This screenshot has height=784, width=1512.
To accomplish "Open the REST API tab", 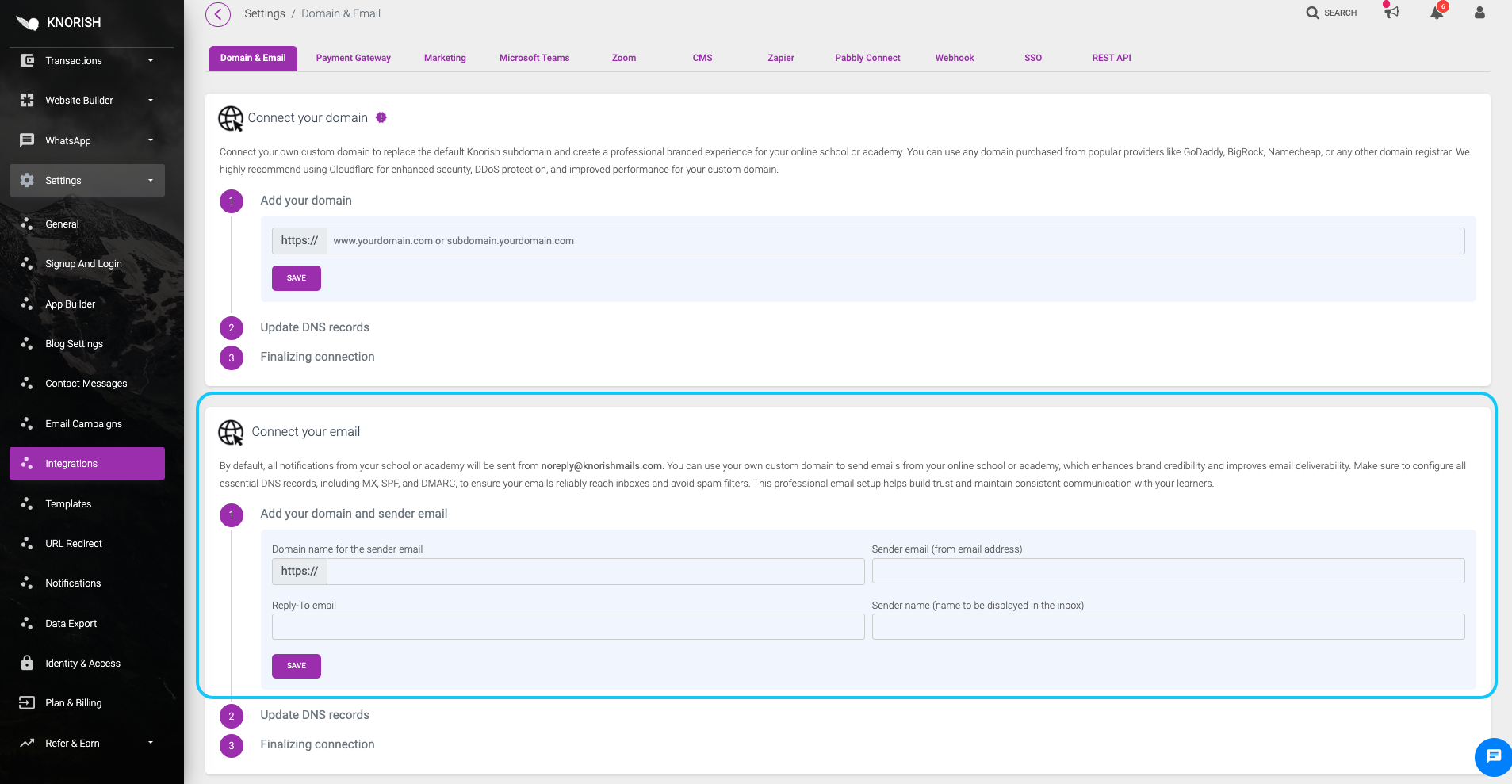I will tap(1111, 58).
